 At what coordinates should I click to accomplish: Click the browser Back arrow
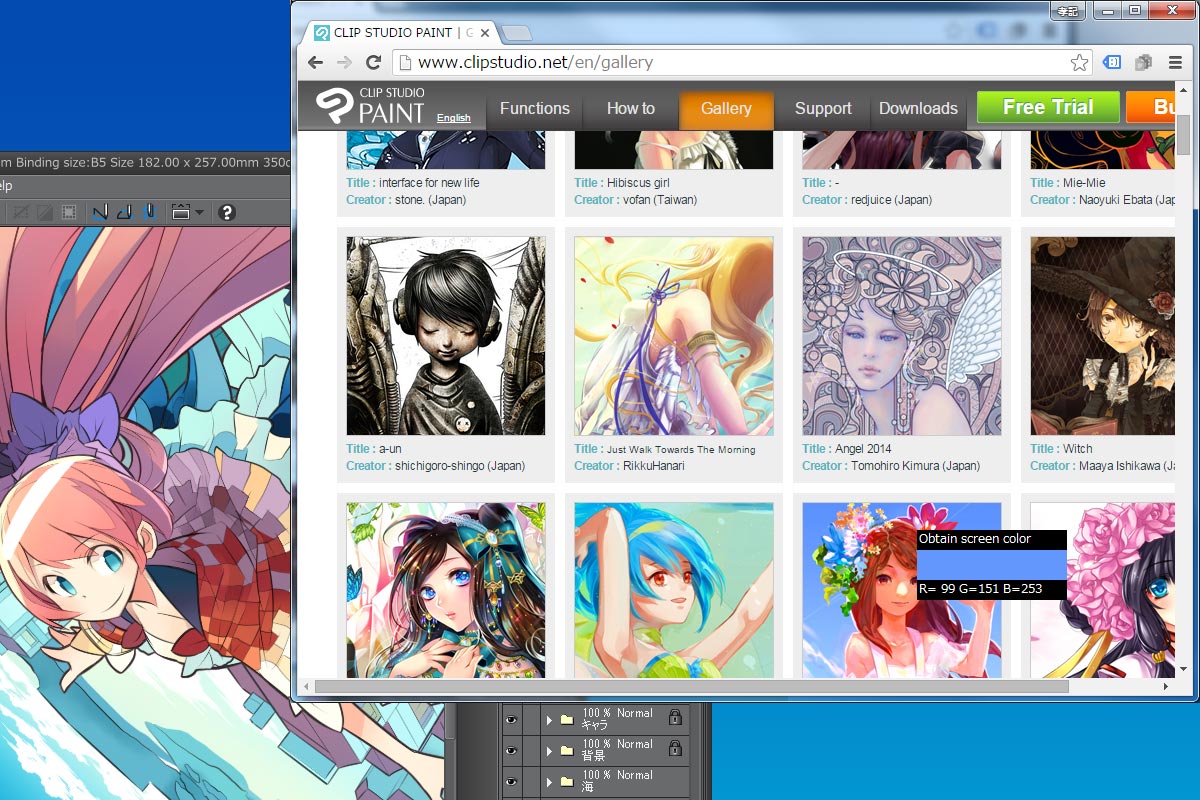(315, 63)
